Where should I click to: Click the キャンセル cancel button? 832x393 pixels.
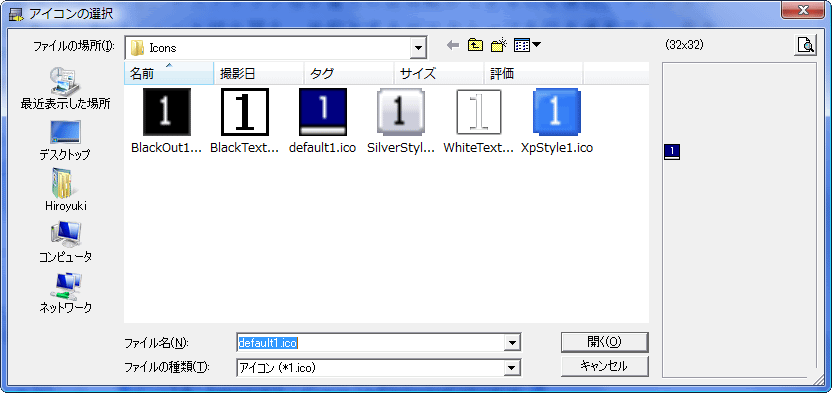(x=605, y=366)
